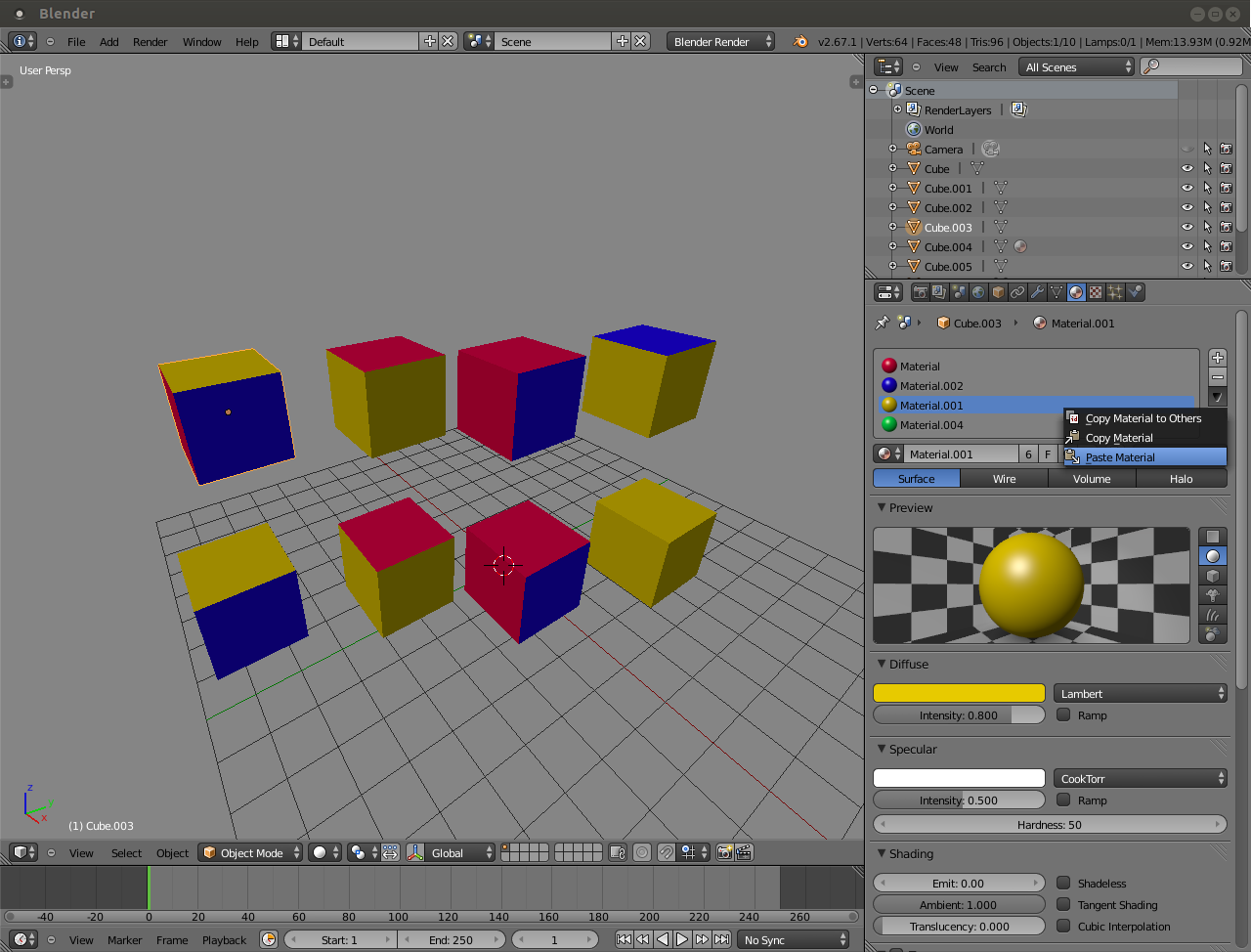Collapse the Preview panel
The image size is (1251, 952).
pyautogui.click(x=882, y=507)
